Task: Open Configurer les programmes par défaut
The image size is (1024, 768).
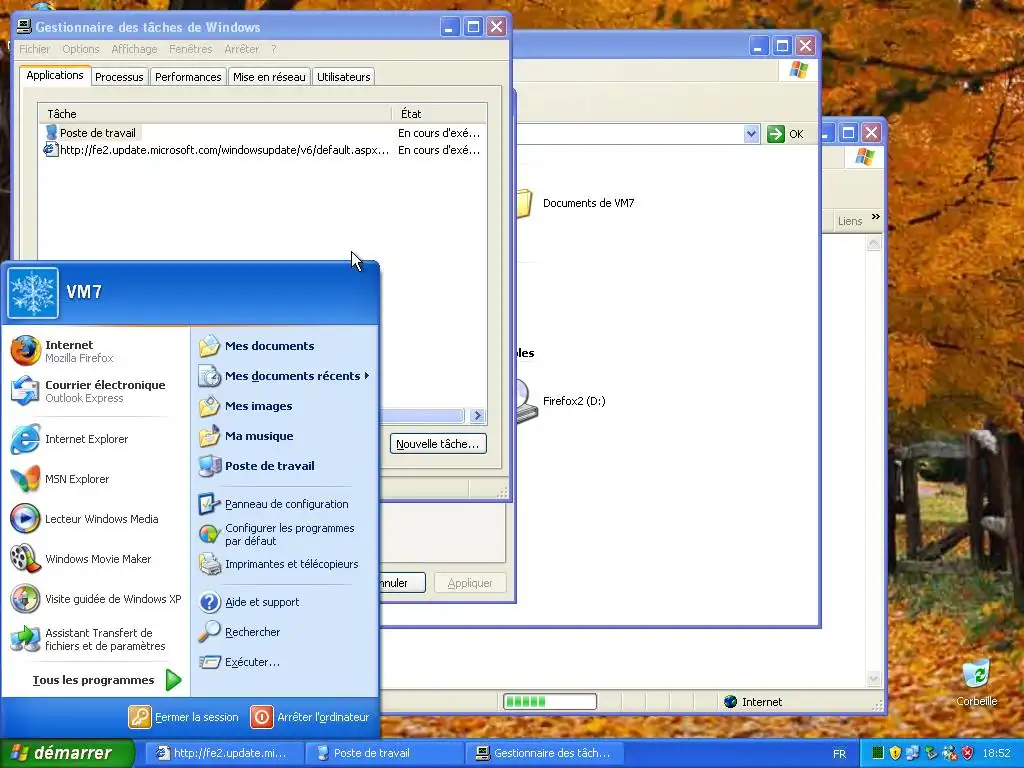Action: 285,534
